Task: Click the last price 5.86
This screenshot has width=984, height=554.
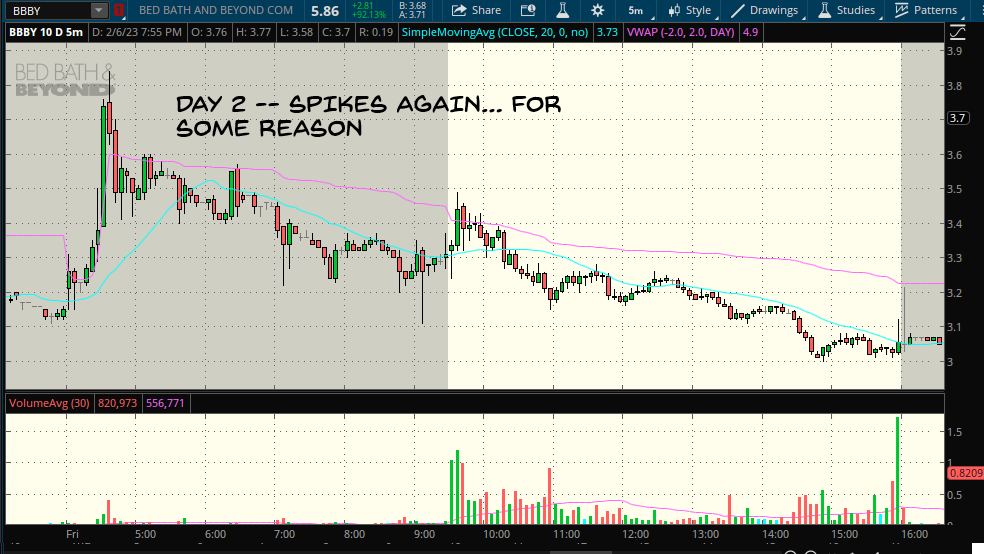Action: [325, 11]
